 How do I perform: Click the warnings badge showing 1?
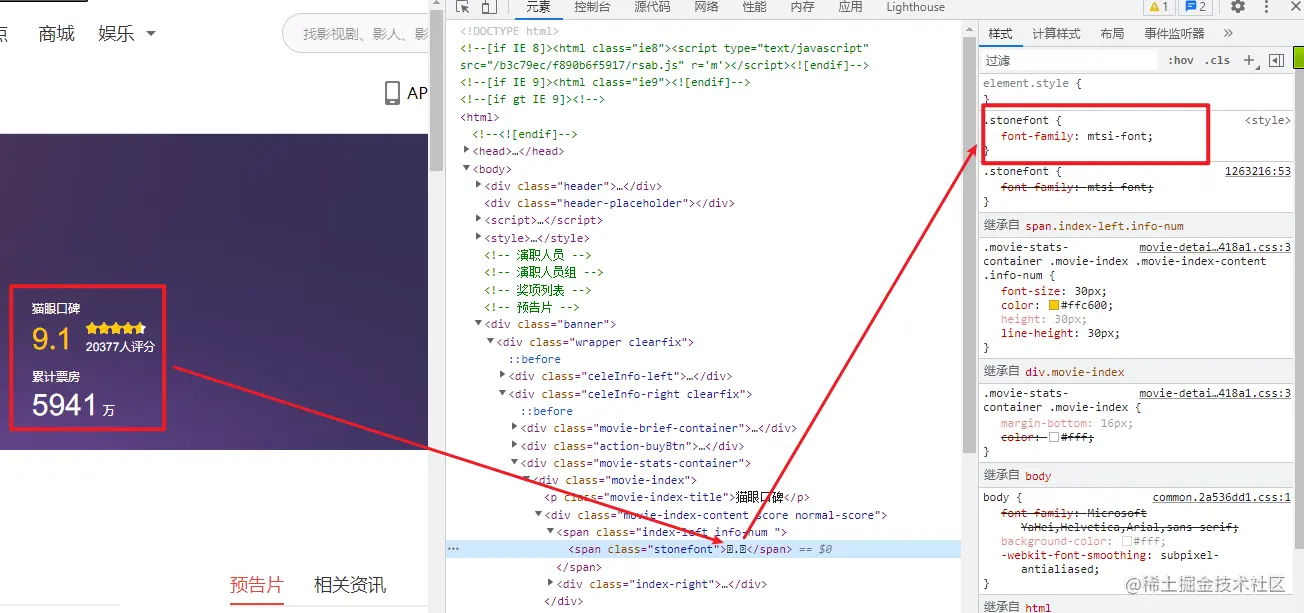pyautogui.click(x=1158, y=7)
